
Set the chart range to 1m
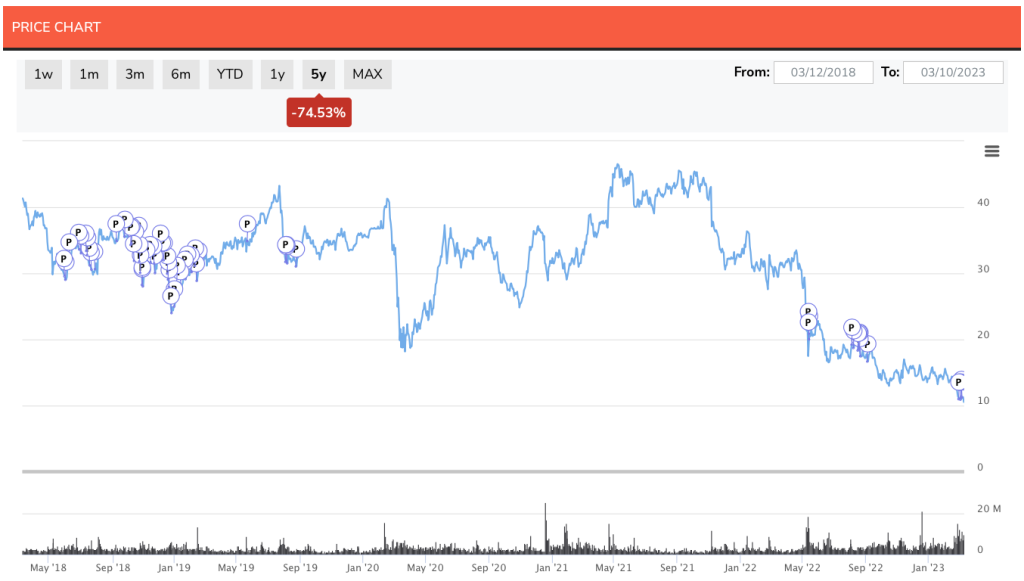[x=89, y=74]
